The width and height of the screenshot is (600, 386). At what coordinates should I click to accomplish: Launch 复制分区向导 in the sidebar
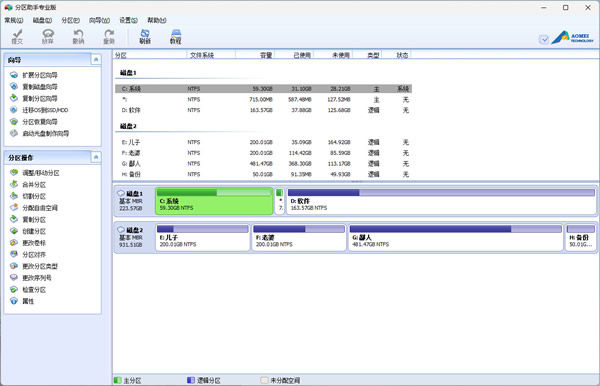(34, 98)
